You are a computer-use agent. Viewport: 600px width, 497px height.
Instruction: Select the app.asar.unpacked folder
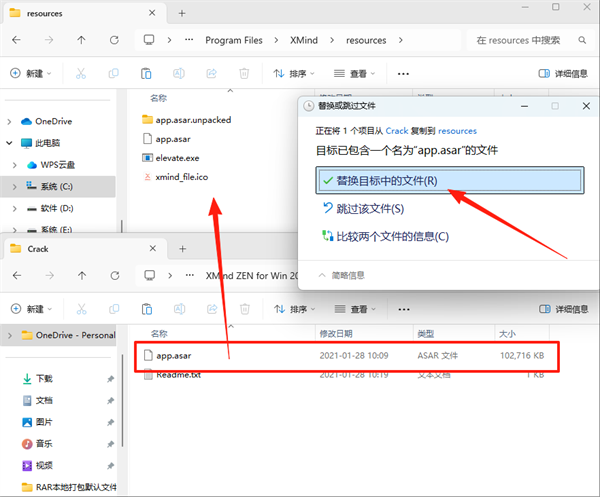click(186, 120)
